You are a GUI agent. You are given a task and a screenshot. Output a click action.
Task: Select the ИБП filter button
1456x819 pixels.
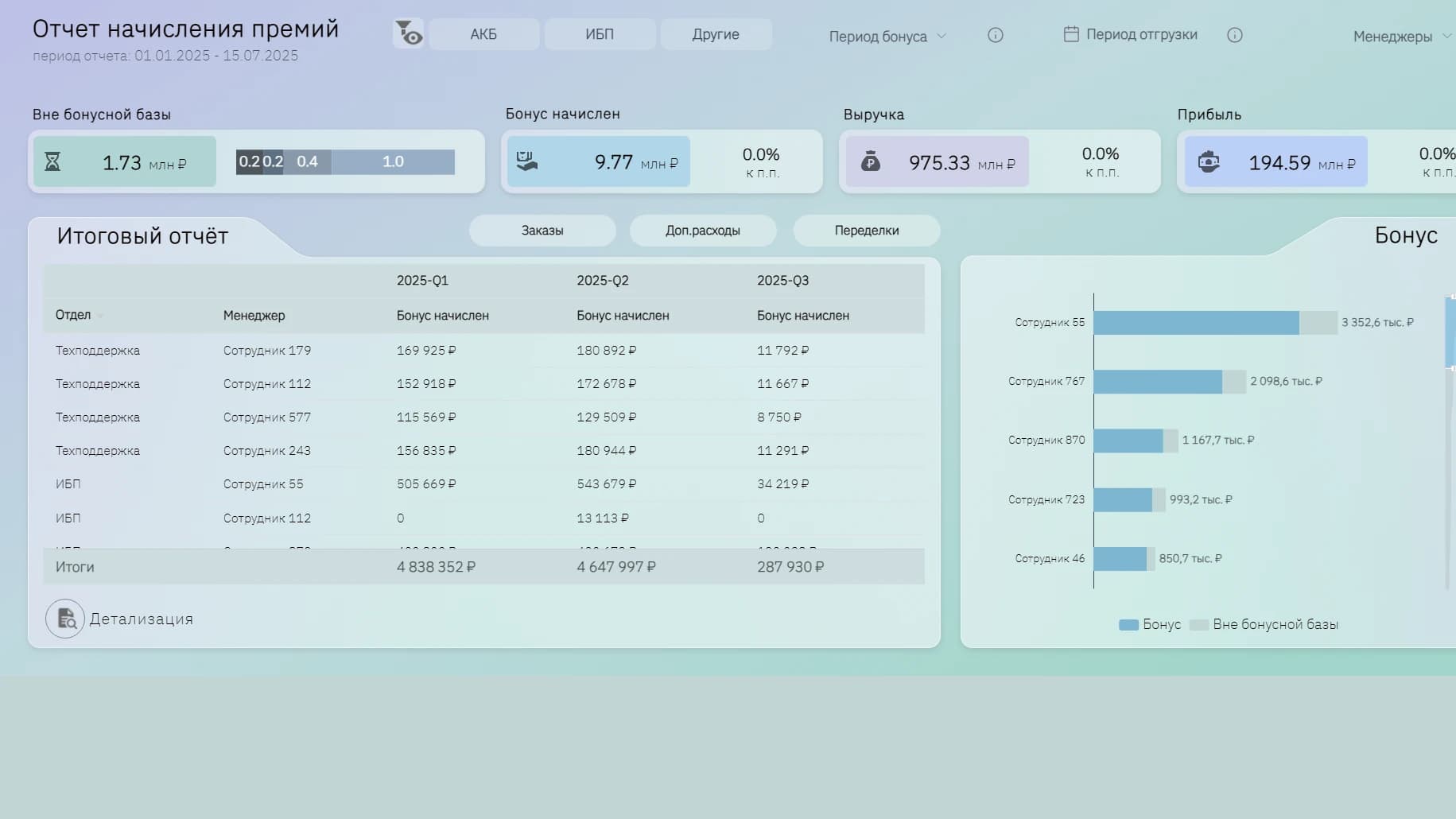click(x=600, y=34)
